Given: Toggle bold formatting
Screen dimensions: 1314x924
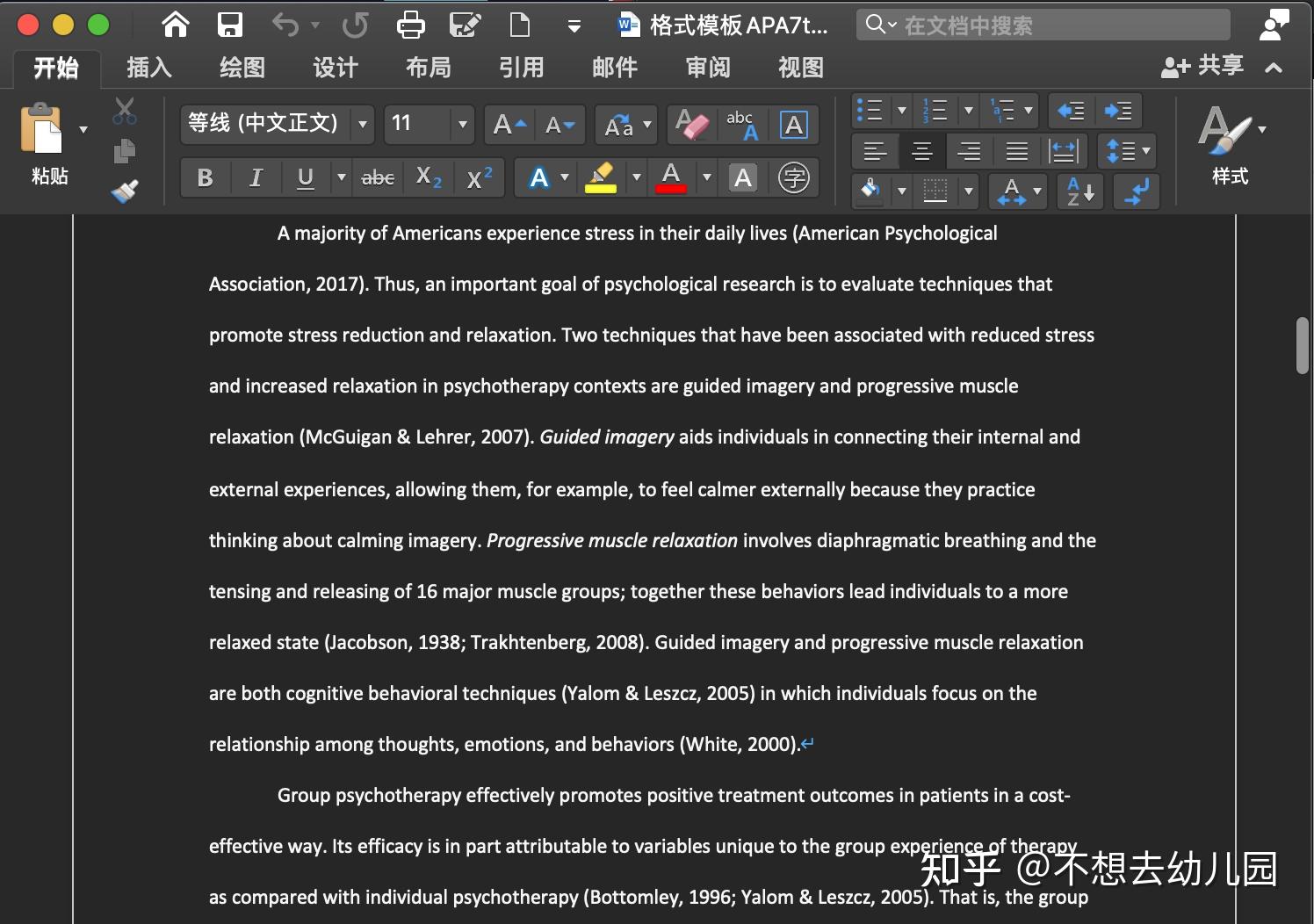Looking at the screenshot, I should tap(205, 177).
